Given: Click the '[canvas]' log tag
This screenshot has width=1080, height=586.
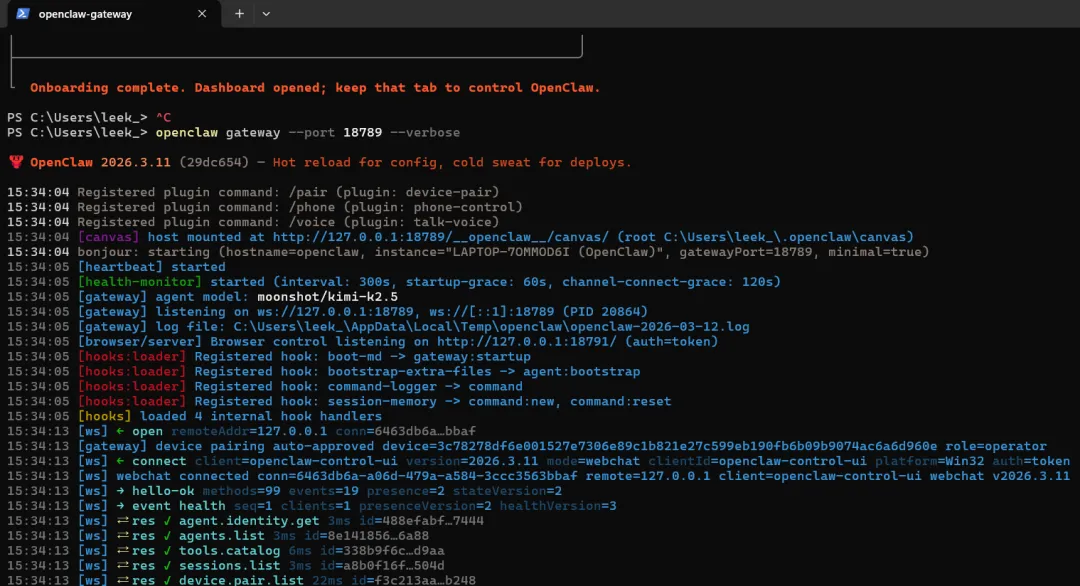Looking at the screenshot, I should 108,237.
